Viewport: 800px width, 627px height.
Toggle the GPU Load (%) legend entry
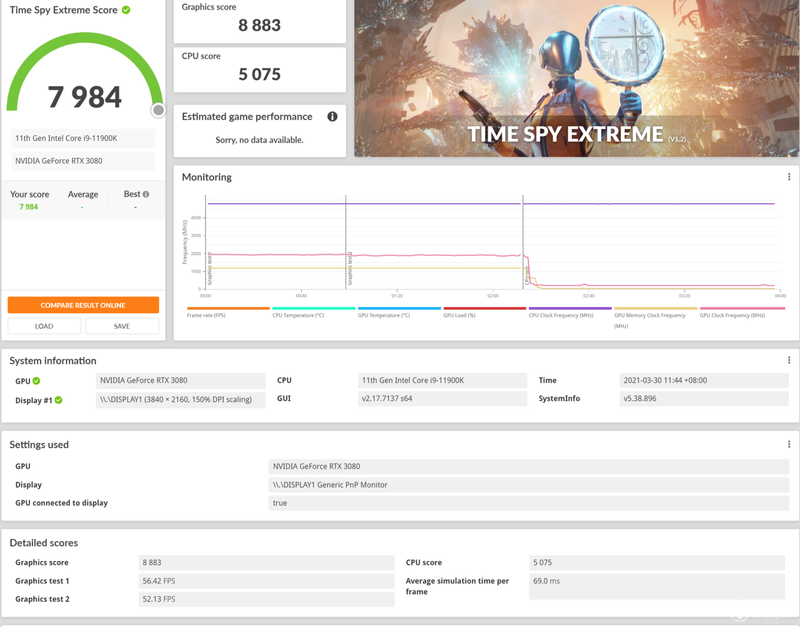point(485,312)
